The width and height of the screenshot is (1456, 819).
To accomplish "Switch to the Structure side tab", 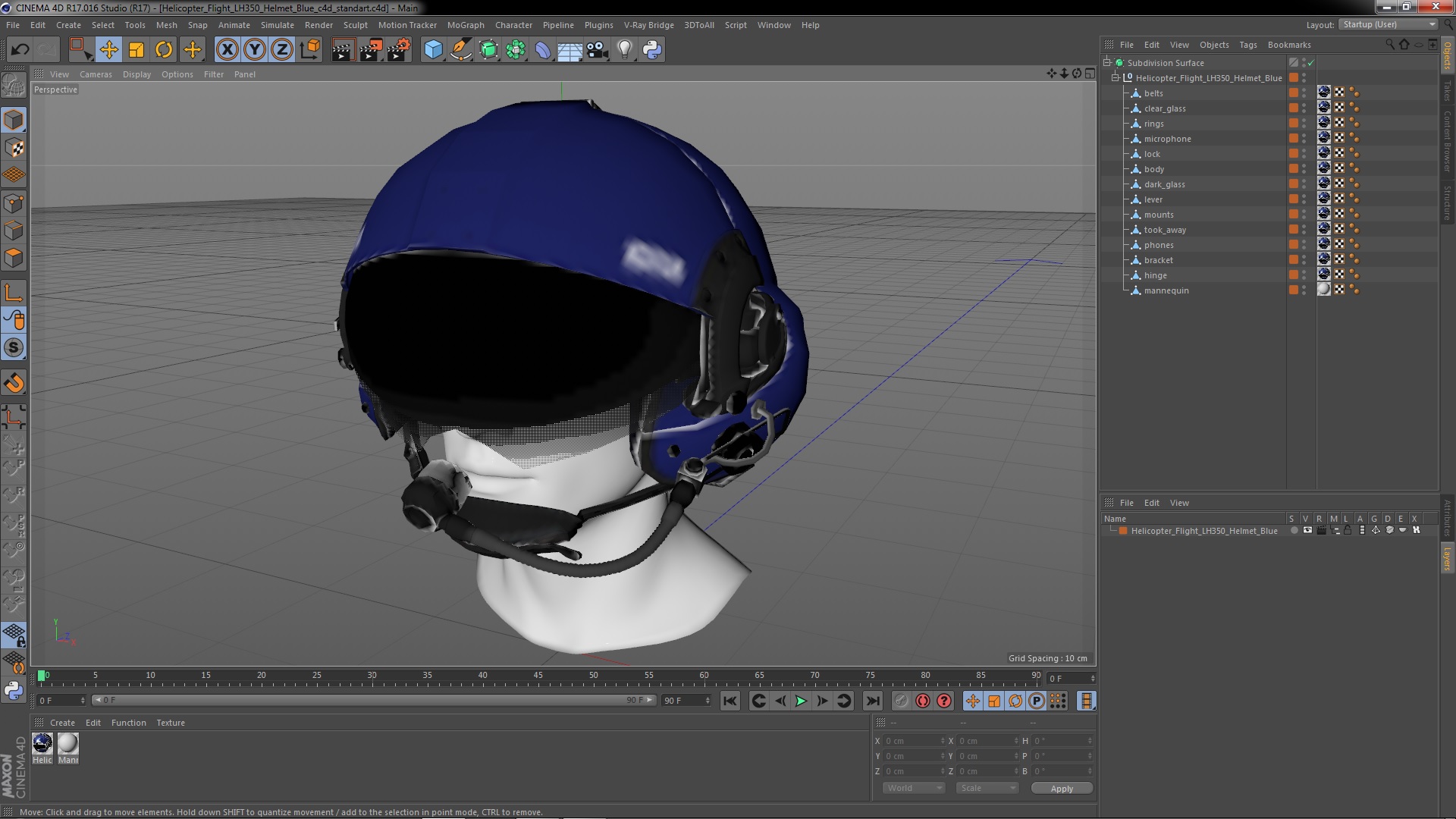I will [1448, 203].
